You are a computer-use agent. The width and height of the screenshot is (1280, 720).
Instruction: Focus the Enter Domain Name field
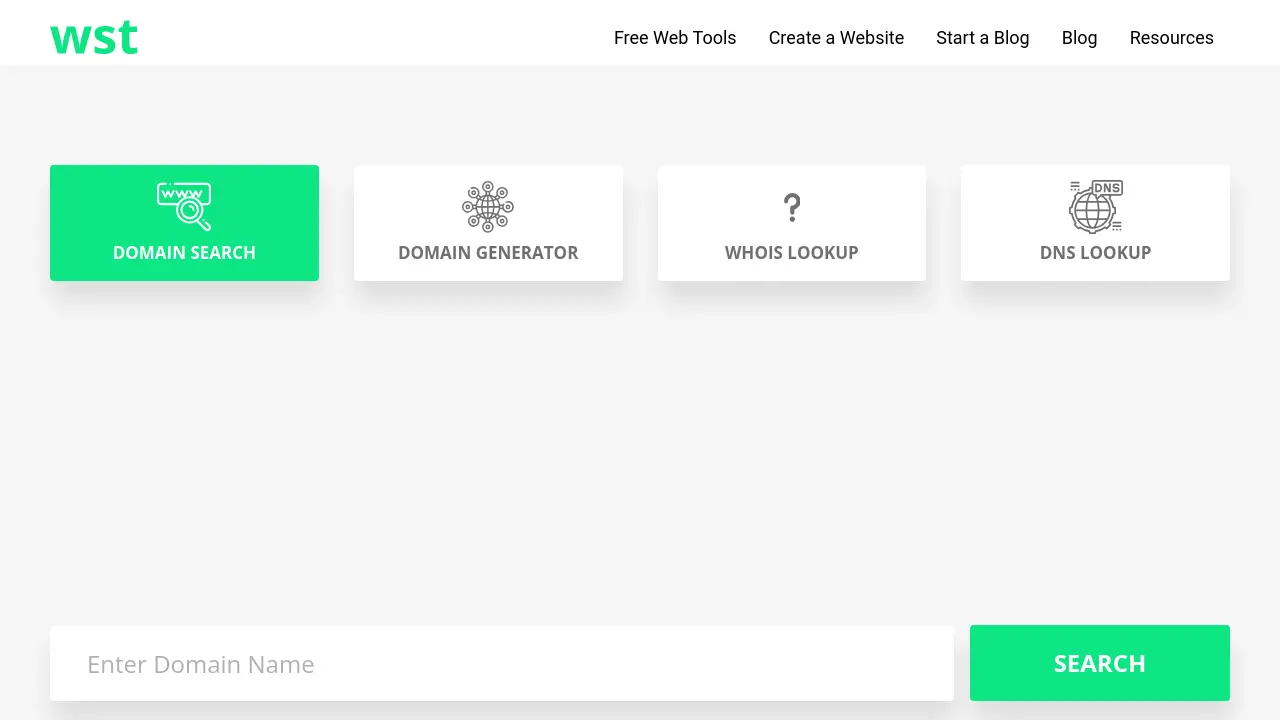point(502,664)
